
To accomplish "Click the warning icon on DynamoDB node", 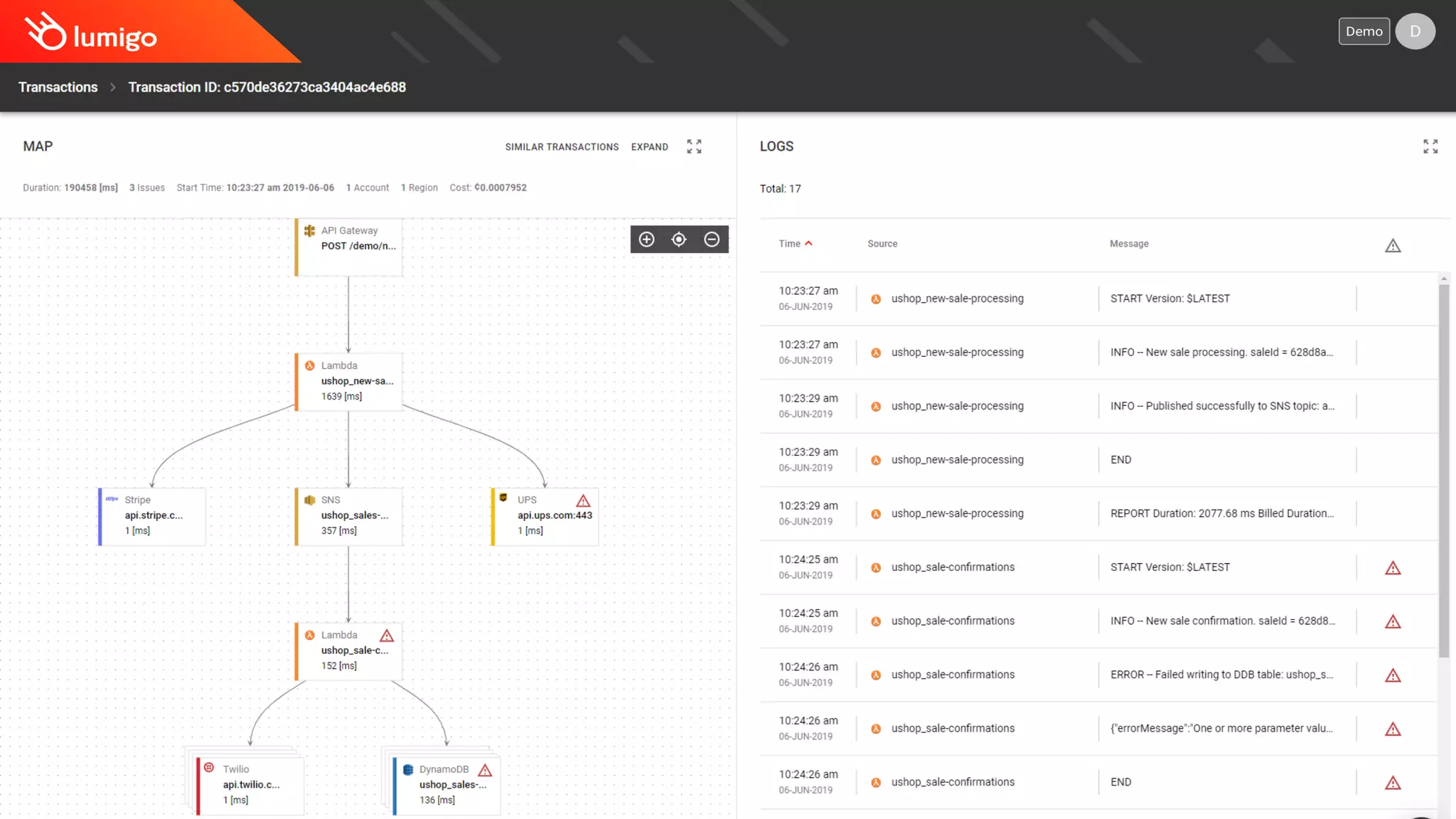I will [485, 770].
